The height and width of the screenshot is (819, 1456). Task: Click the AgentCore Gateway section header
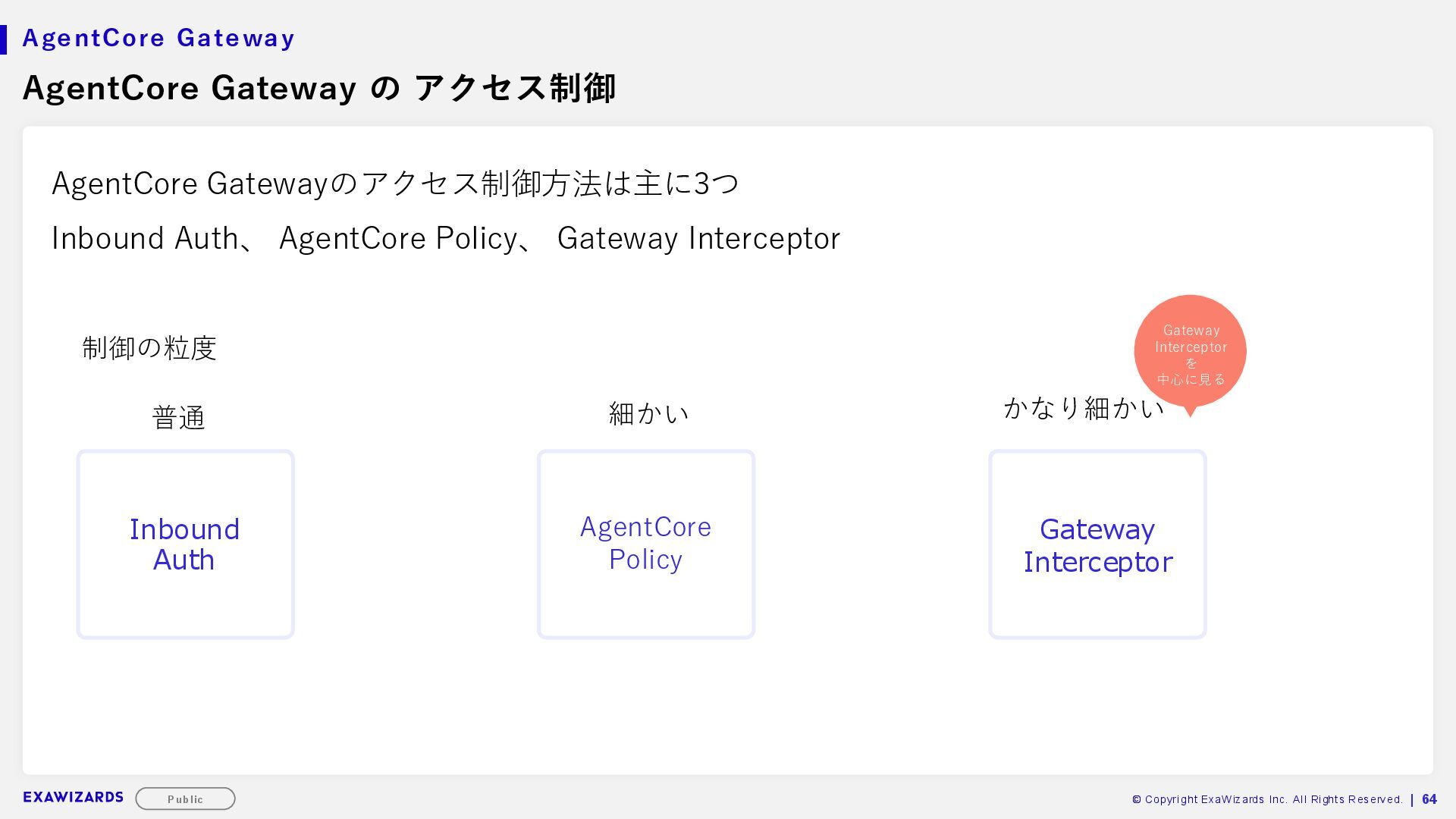click(x=158, y=38)
